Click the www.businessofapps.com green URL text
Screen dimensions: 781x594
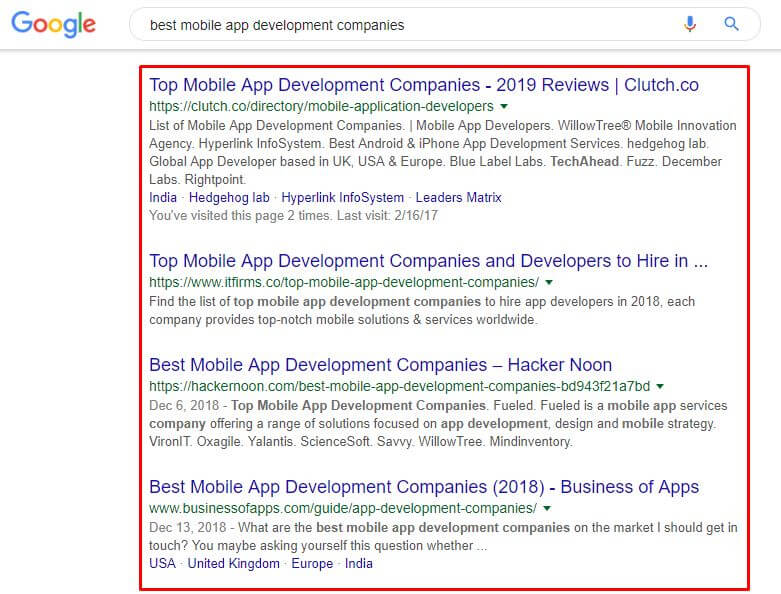coord(343,508)
